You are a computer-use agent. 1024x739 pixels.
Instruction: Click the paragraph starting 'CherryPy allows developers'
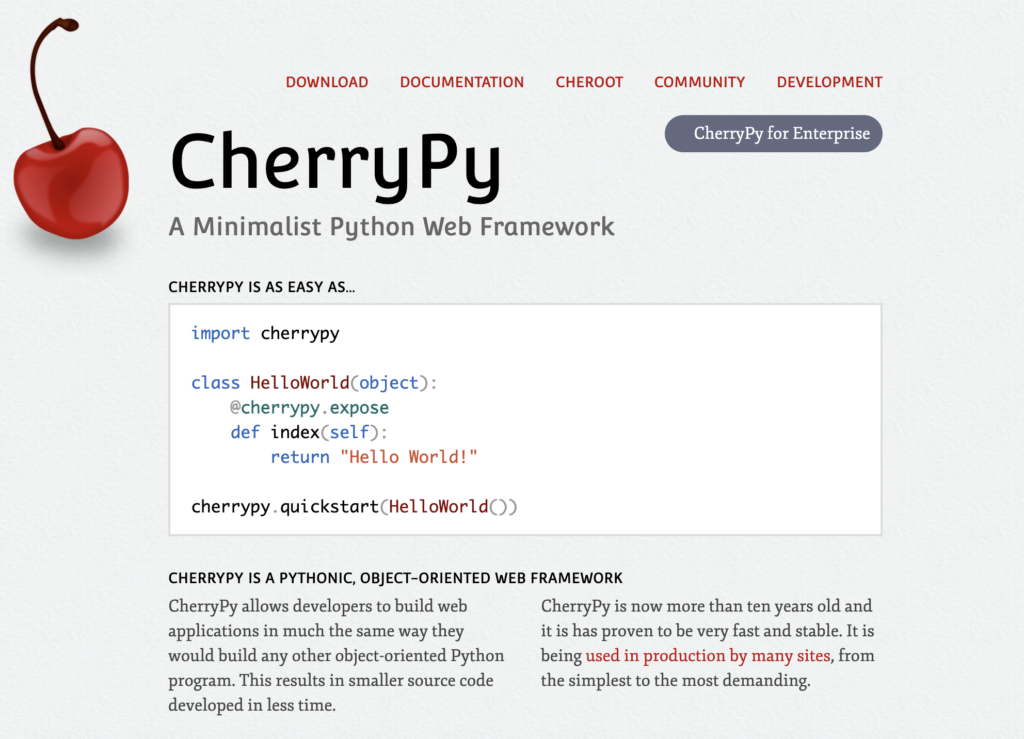point(336,655)
